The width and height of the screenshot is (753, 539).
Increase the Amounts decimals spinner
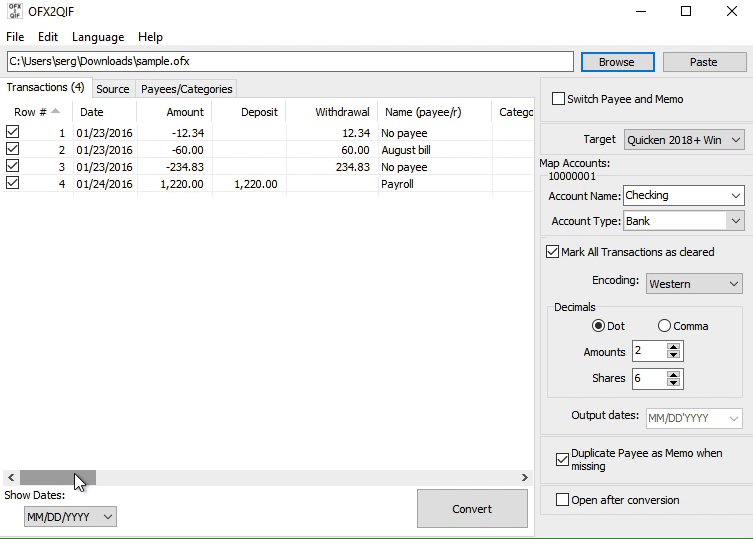673,347
